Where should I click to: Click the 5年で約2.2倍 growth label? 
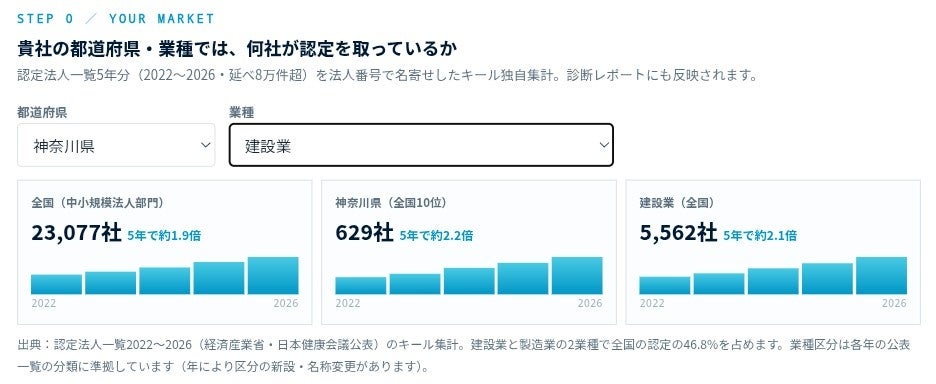[x=436, y=235]
